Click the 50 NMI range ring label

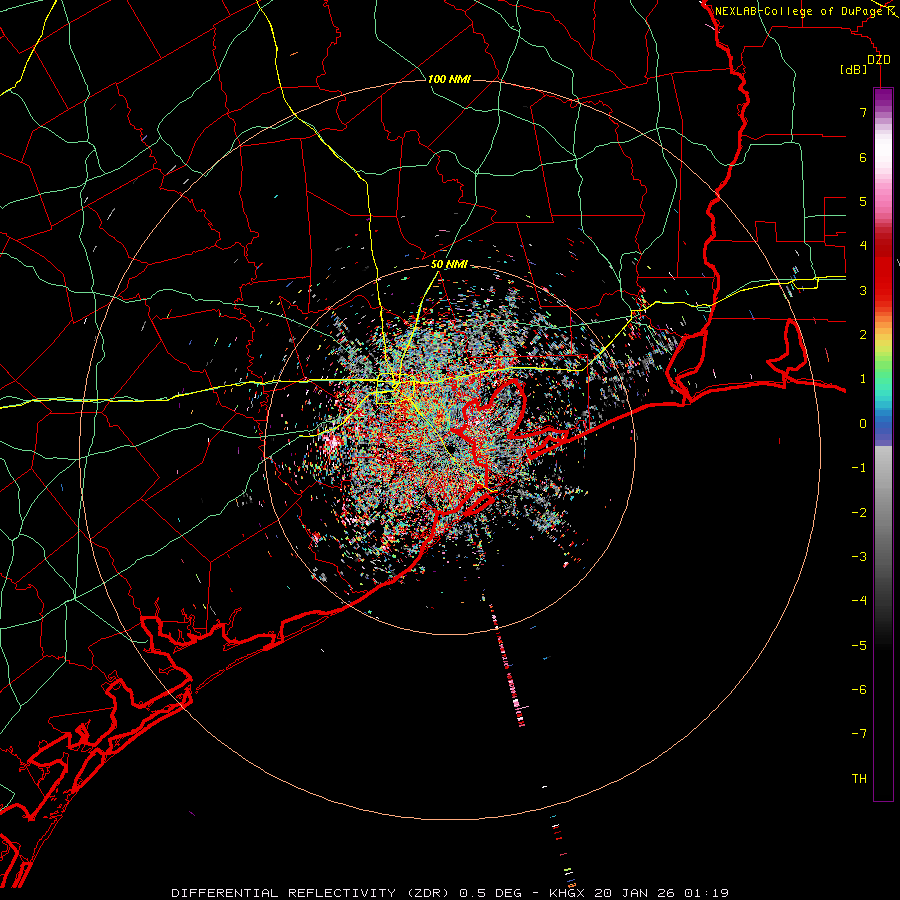click(x=449, y=265)
